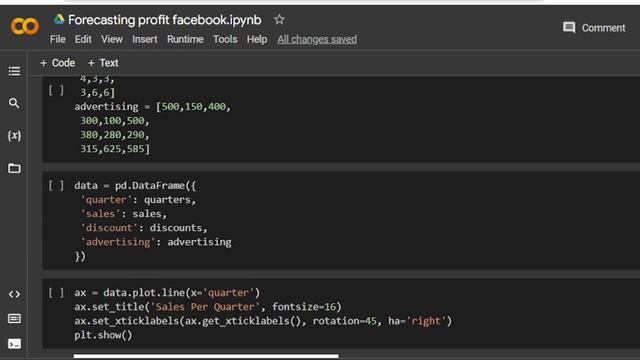Open the terminal icon
640x360 pixels.
point(14,344)
